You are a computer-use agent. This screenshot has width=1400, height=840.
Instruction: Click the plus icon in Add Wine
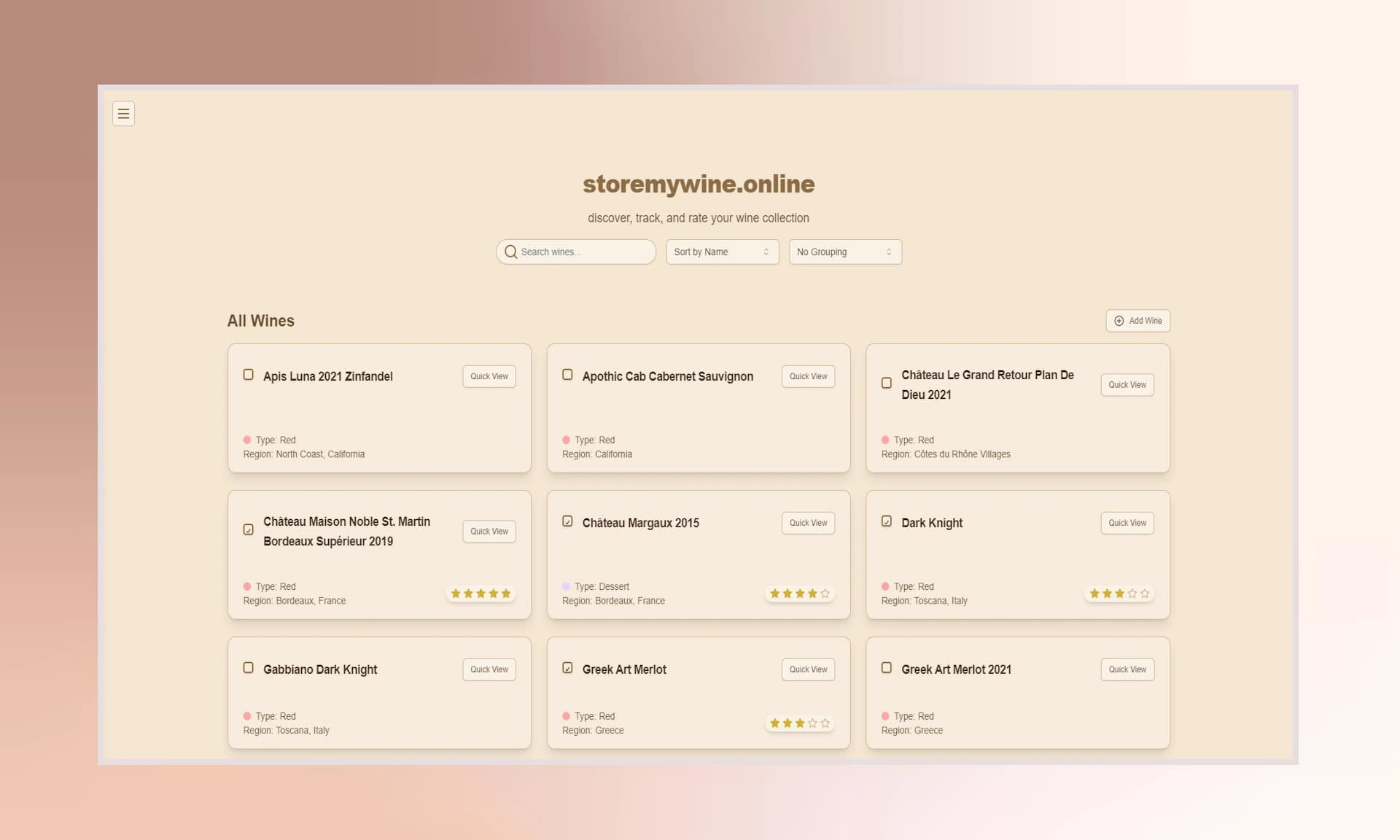tap(1119, 321)
